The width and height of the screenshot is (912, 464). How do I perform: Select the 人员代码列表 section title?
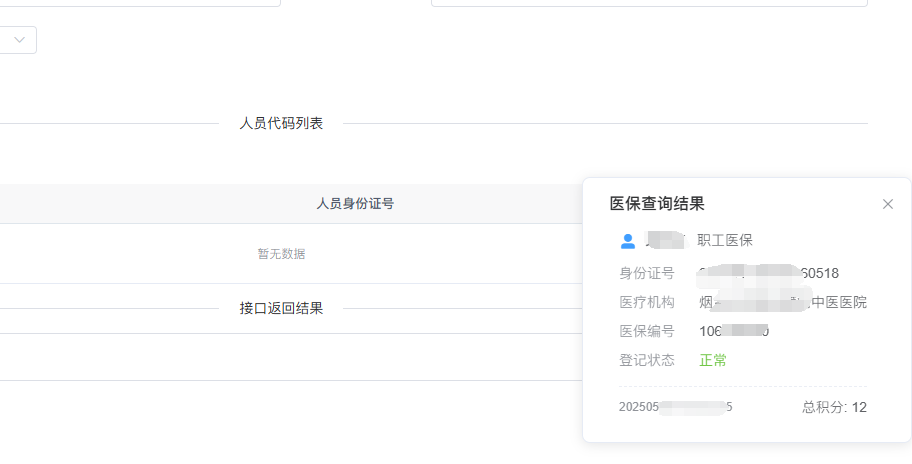[281, 124]
